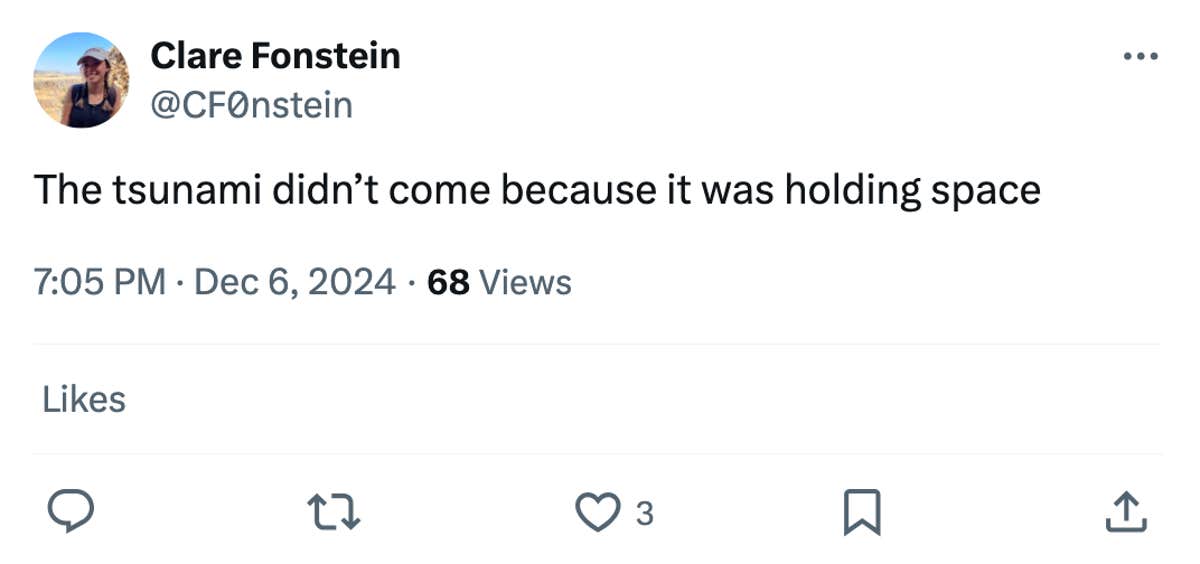This screenshot has width=1200, height=564.
Task: Open Clare Fonstein's profile picture
Action: pos(81,80)
